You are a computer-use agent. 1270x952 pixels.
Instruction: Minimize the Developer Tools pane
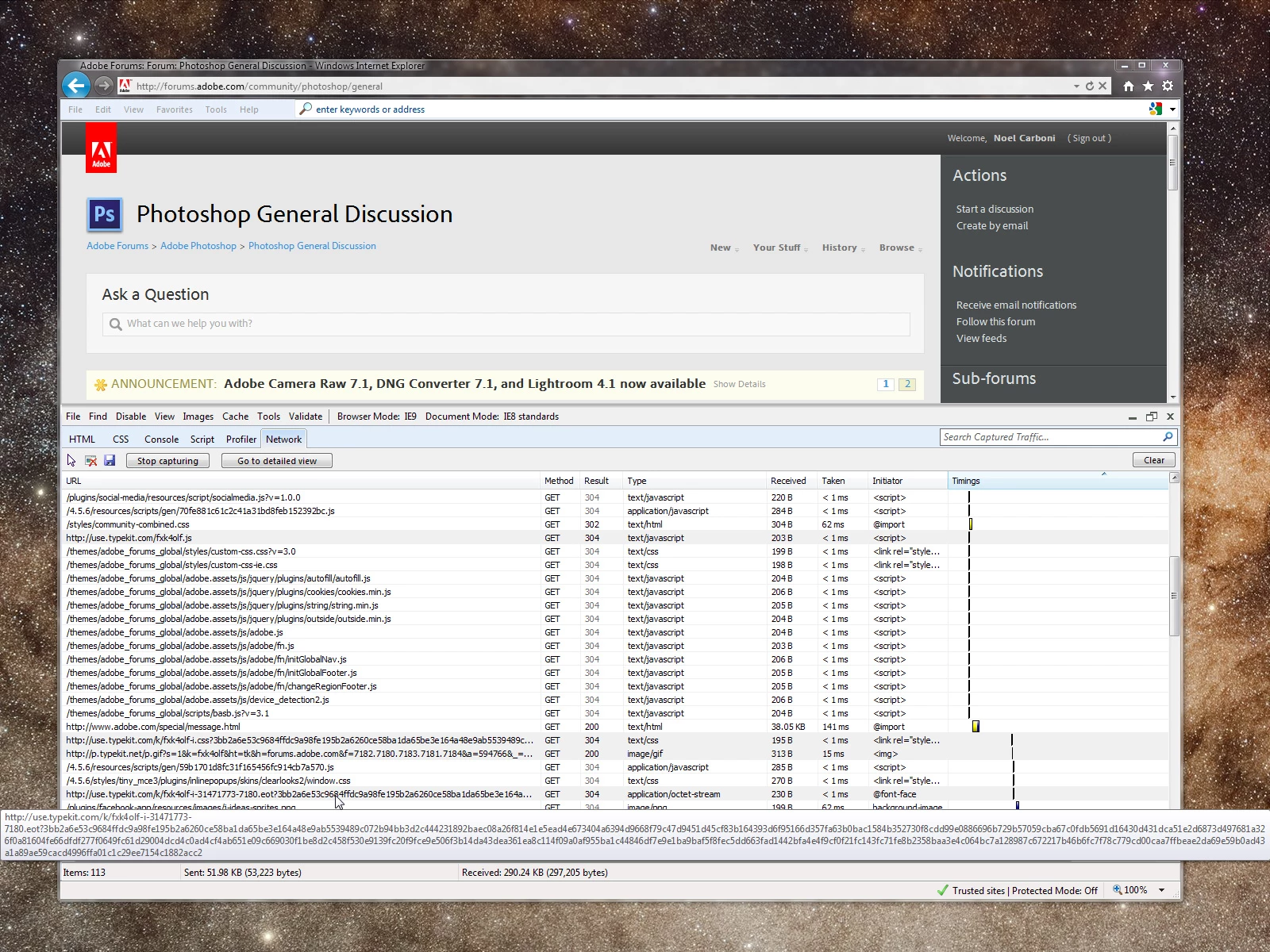pyautogui.click(x=1133, y=416)
